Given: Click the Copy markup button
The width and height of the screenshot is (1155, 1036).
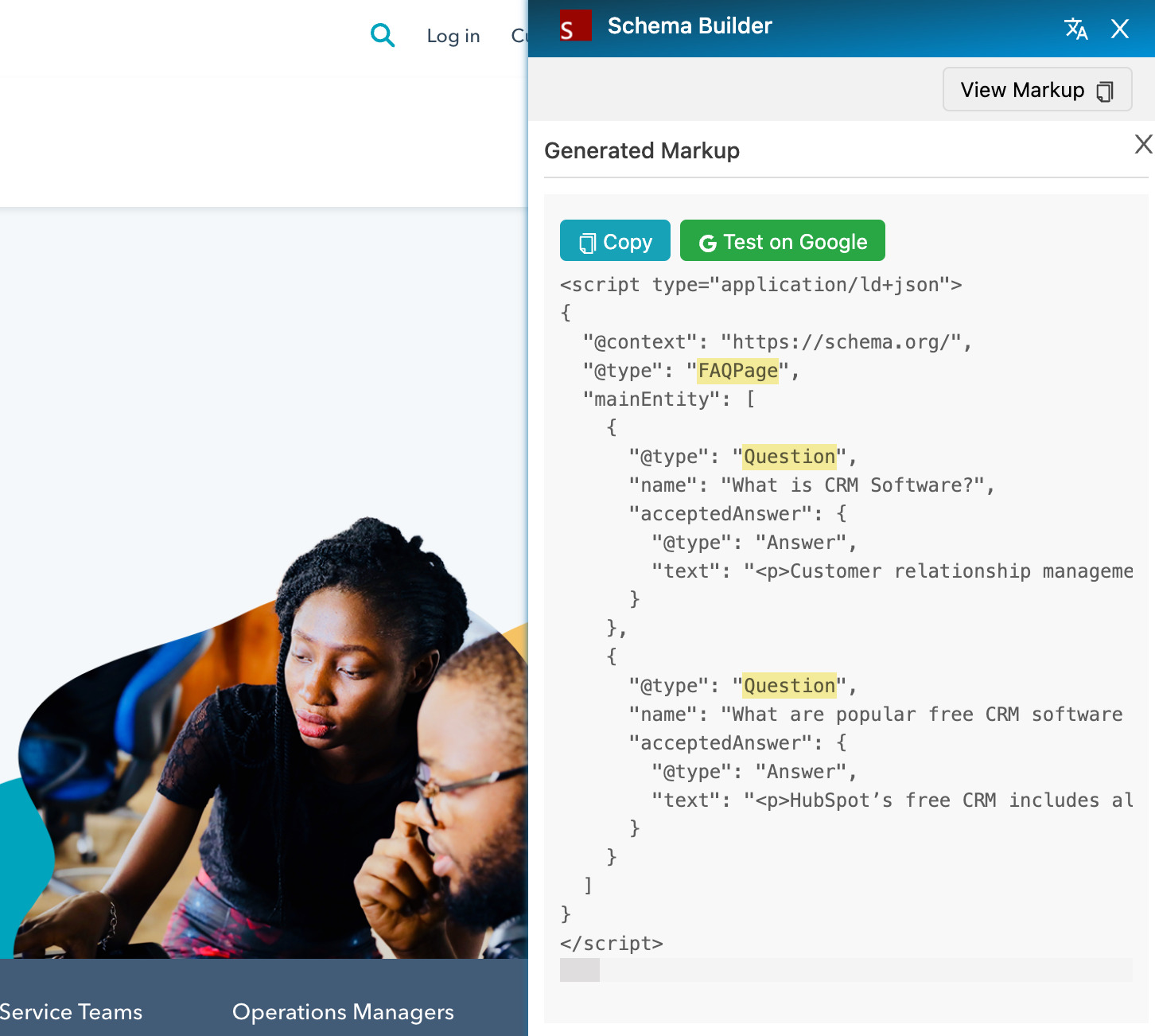Looking at the screenshot, I should [615, 240].
